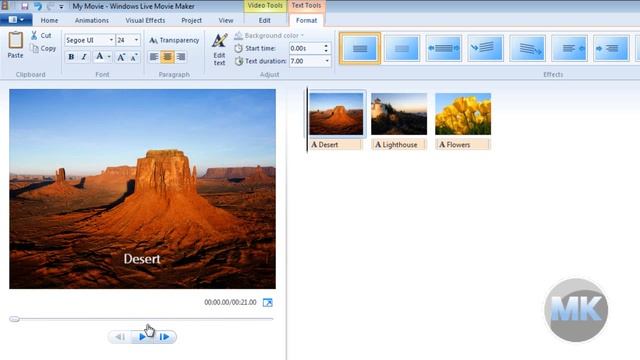Click the Paste clipboard icon
640x360 pixels.
coord(16,41)
